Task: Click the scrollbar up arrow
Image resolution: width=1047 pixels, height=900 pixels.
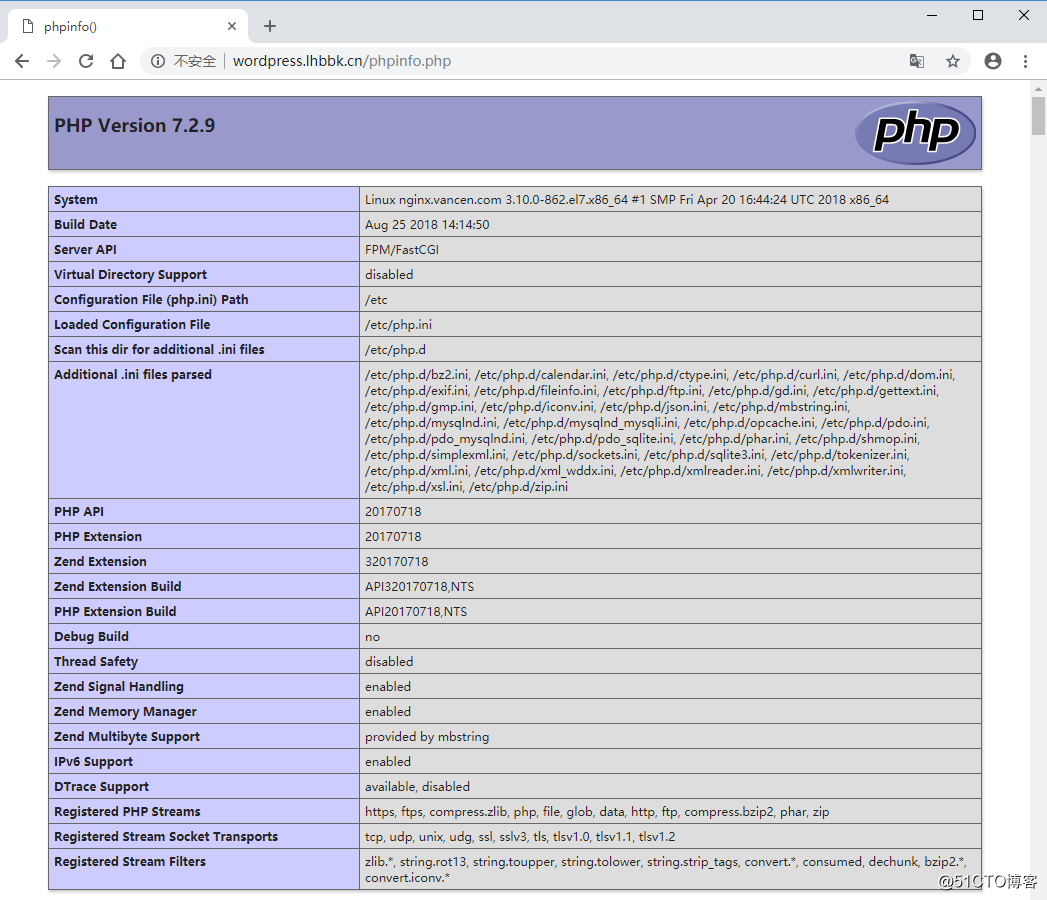Action: [x=1038, y=88]
